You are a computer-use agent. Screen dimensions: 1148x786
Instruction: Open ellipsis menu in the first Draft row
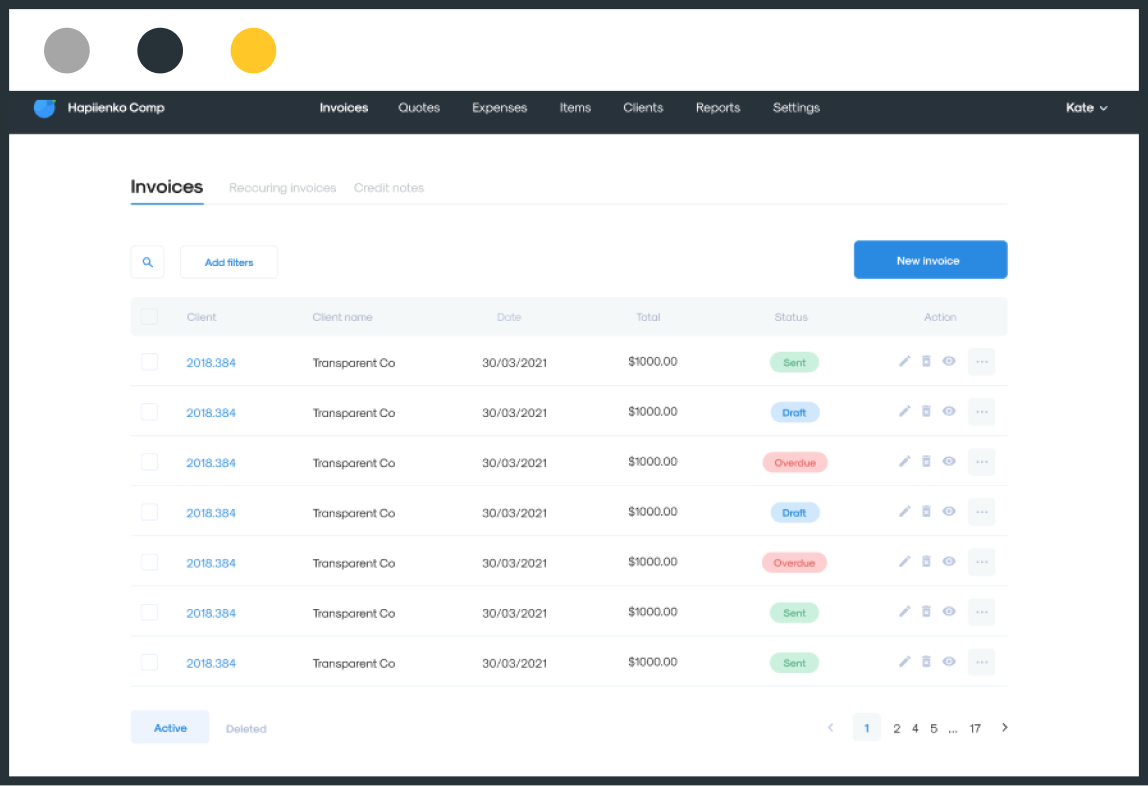982,412
